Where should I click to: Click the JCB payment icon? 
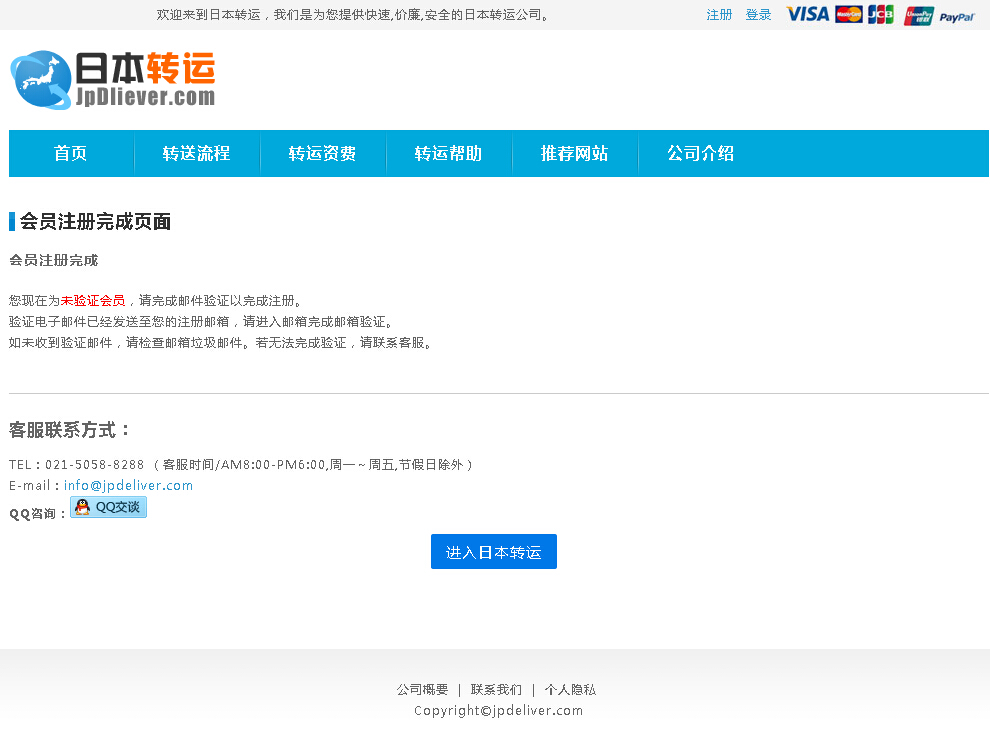pos(880,15)
